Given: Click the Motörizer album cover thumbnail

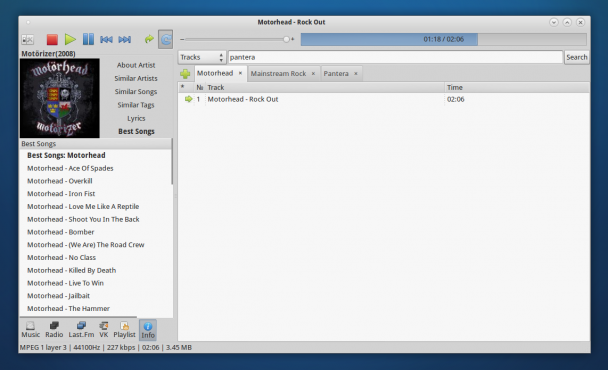Looking at the screenshot, I should [x=60, y=98].
